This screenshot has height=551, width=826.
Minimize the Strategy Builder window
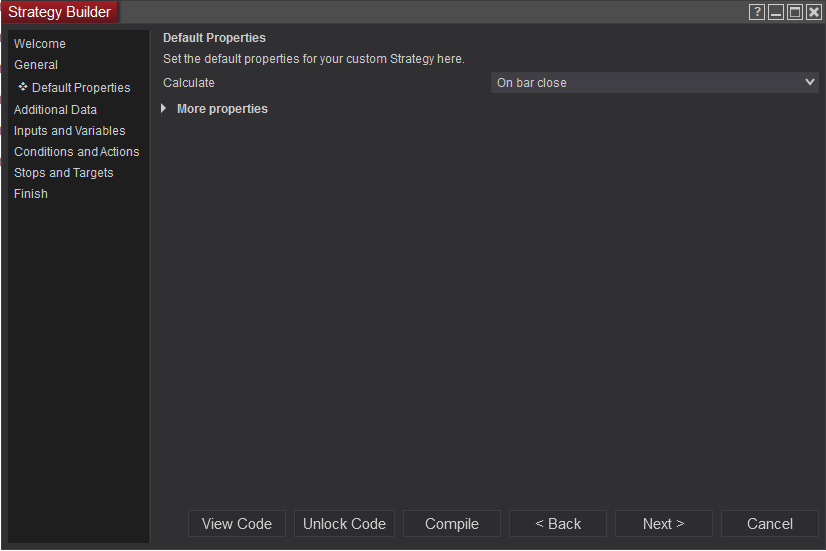(x=776, y=12)
